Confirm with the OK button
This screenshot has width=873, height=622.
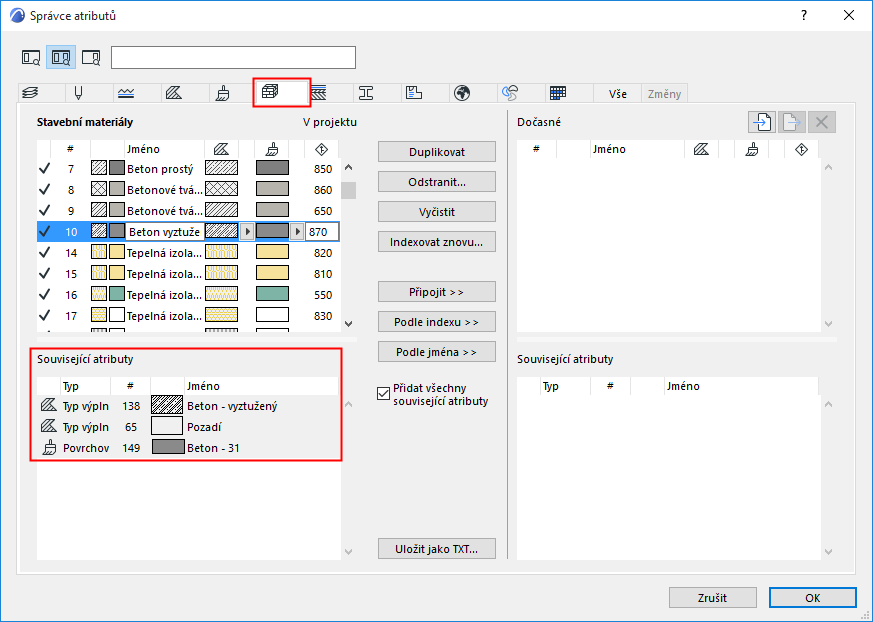812,597
